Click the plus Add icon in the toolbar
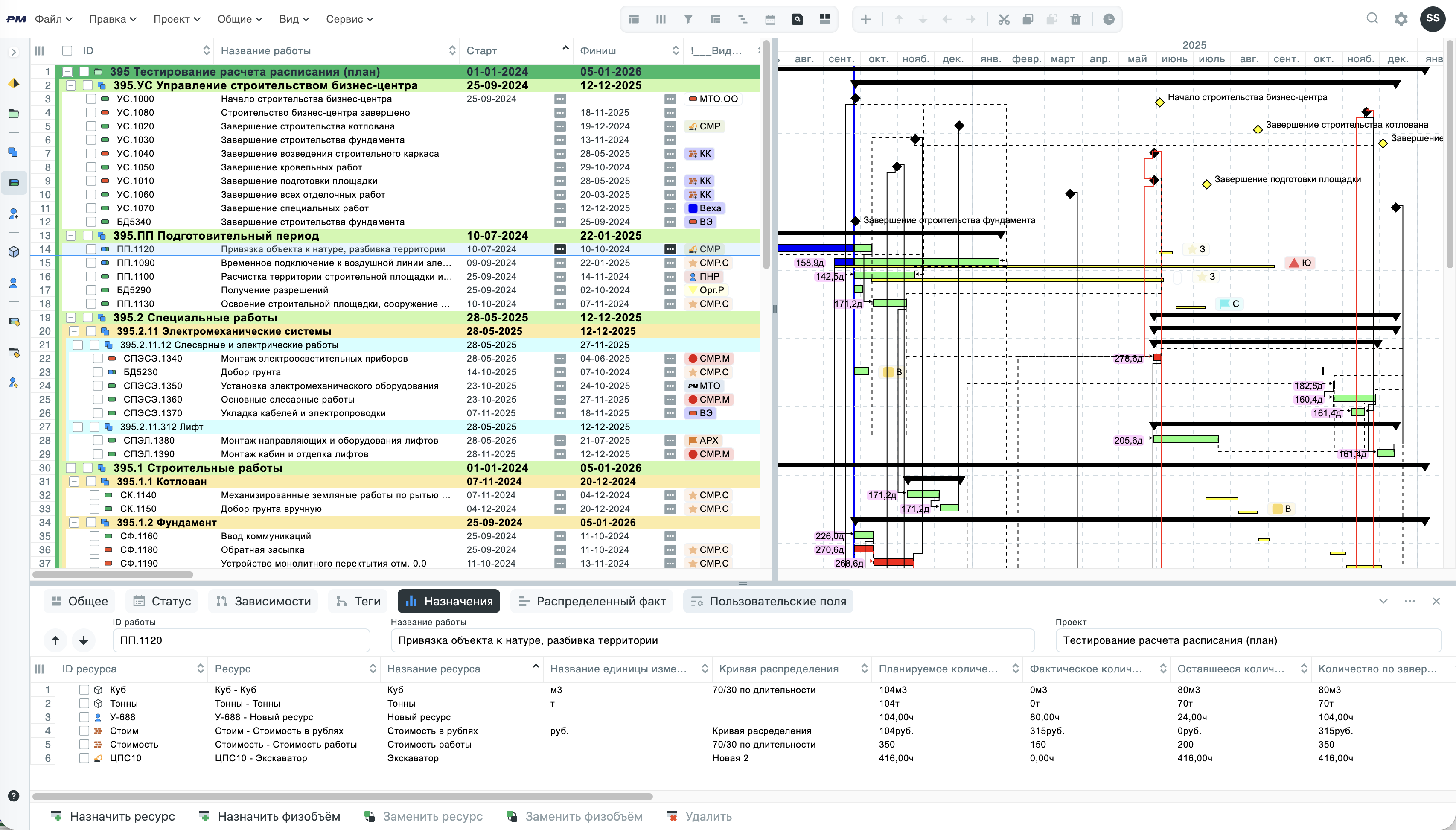 coord(865,19)
